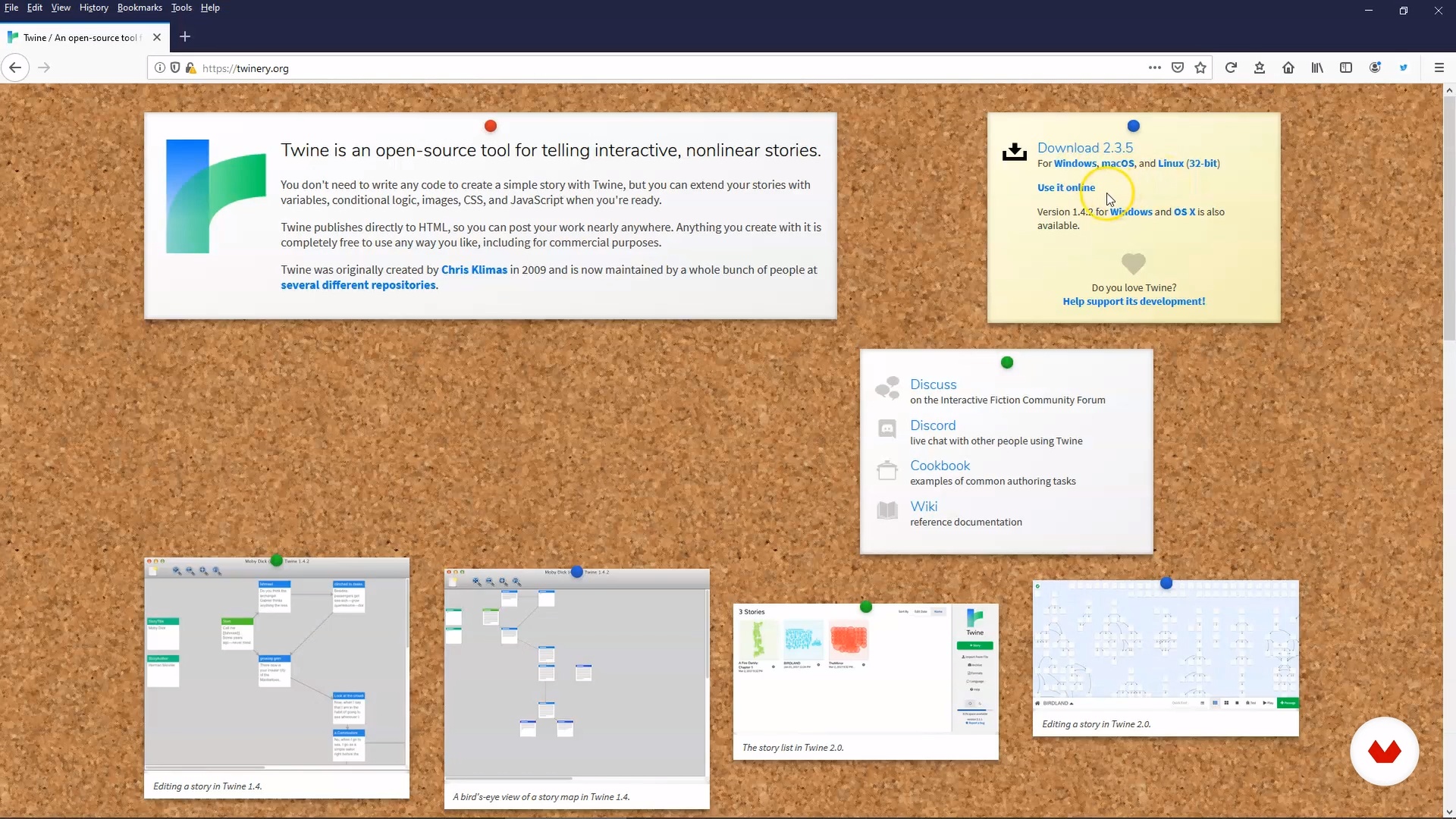Screen dimensions: 1456x819
Task: Click the Chris Klimas link
Action: (x=474, y=269)
